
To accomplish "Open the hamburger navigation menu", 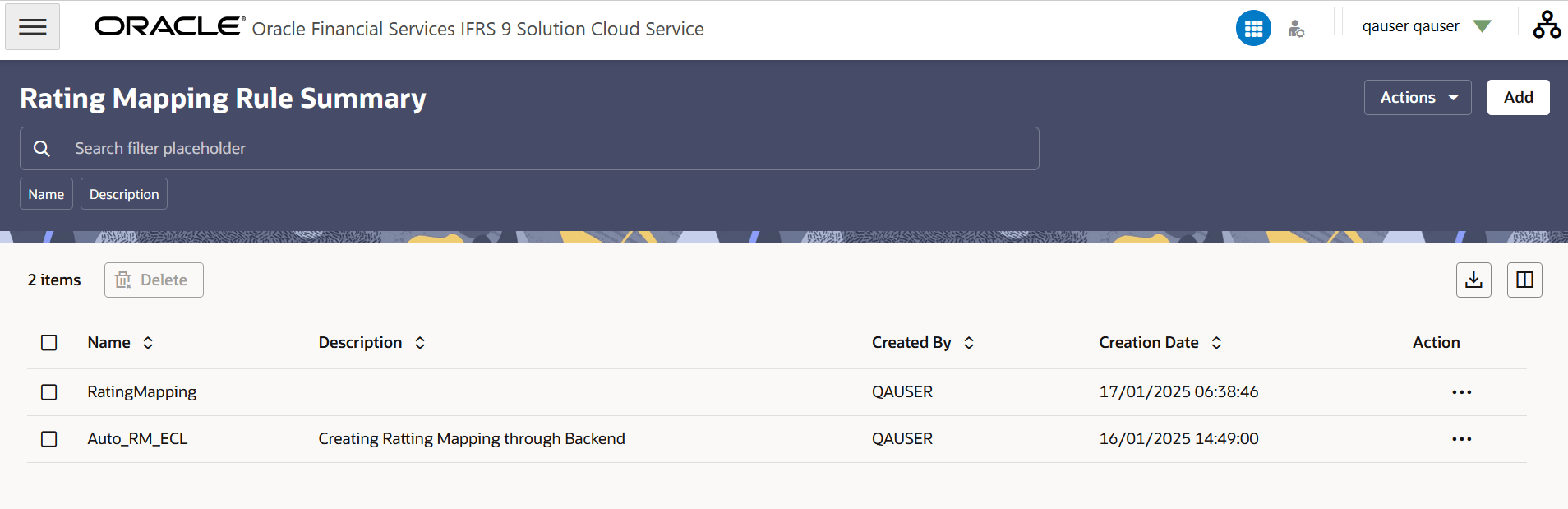I will pos(33,27).
